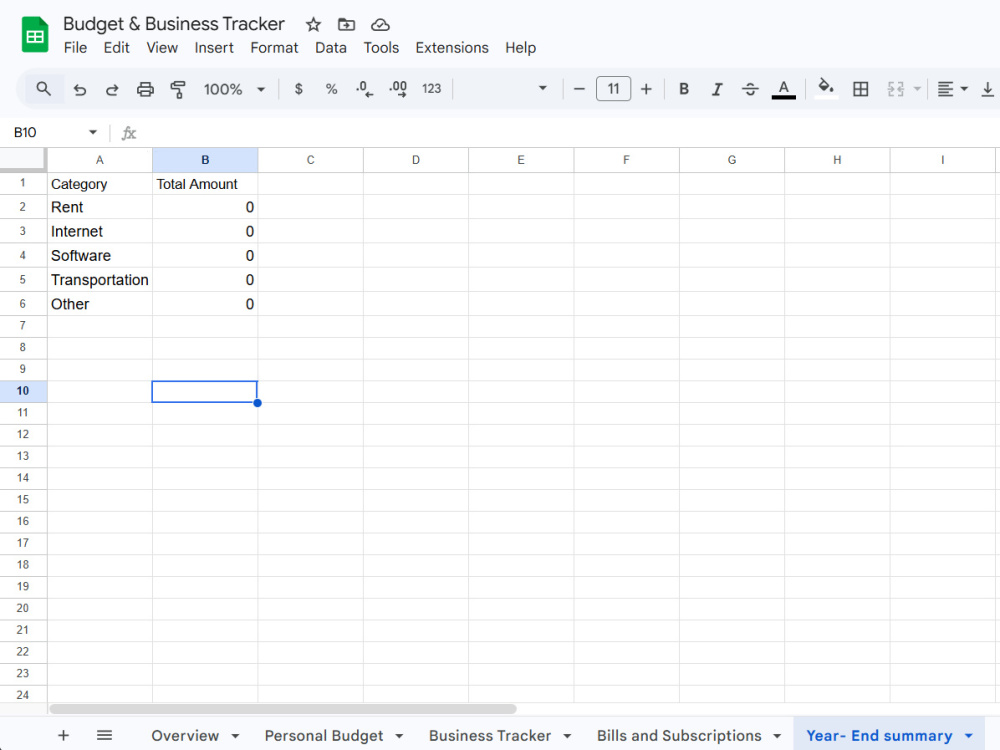Expand merge cells options arrow
Screen dimensions: 1000x750
917,89
